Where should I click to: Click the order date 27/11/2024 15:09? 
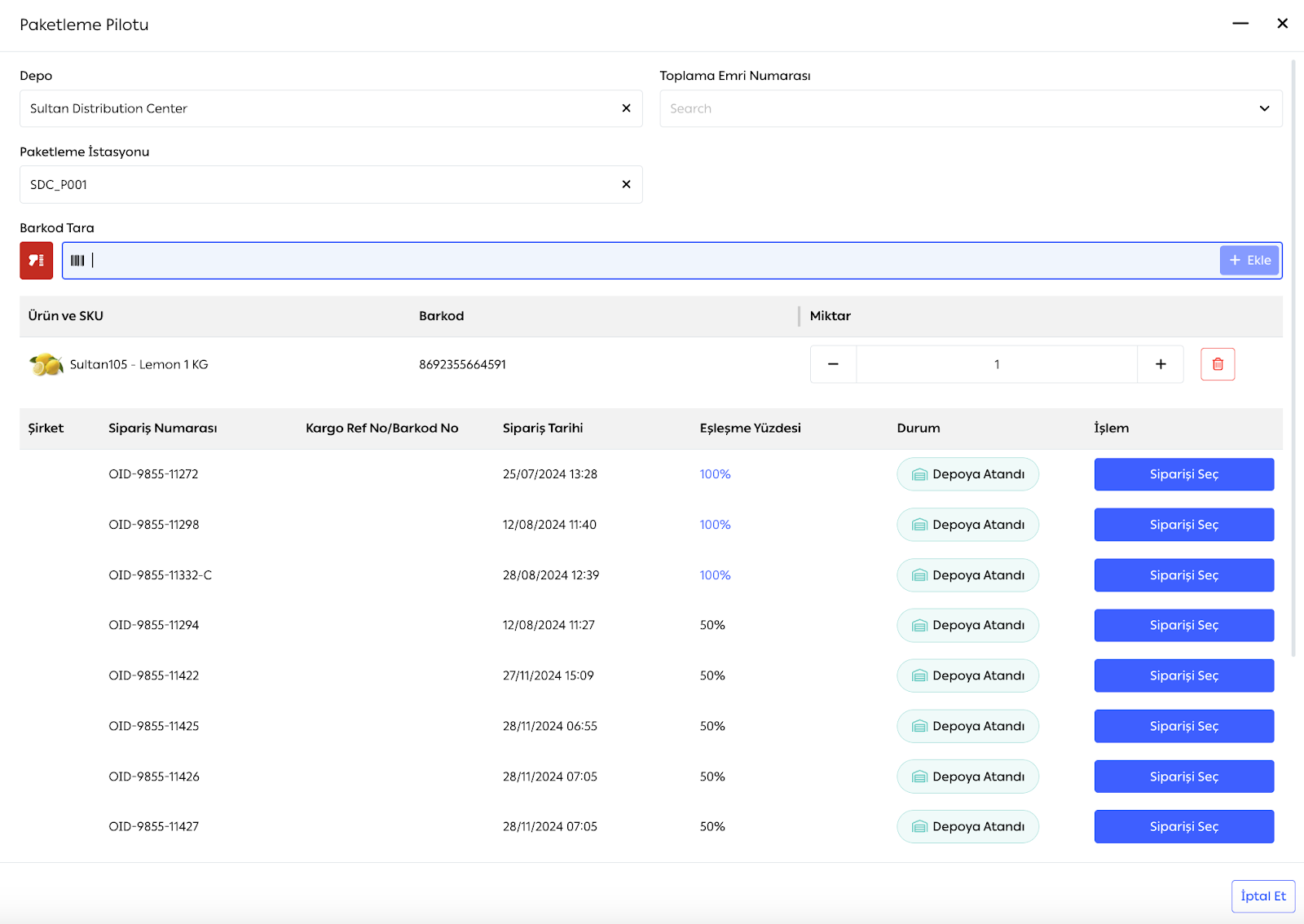[x=548, y=675]
